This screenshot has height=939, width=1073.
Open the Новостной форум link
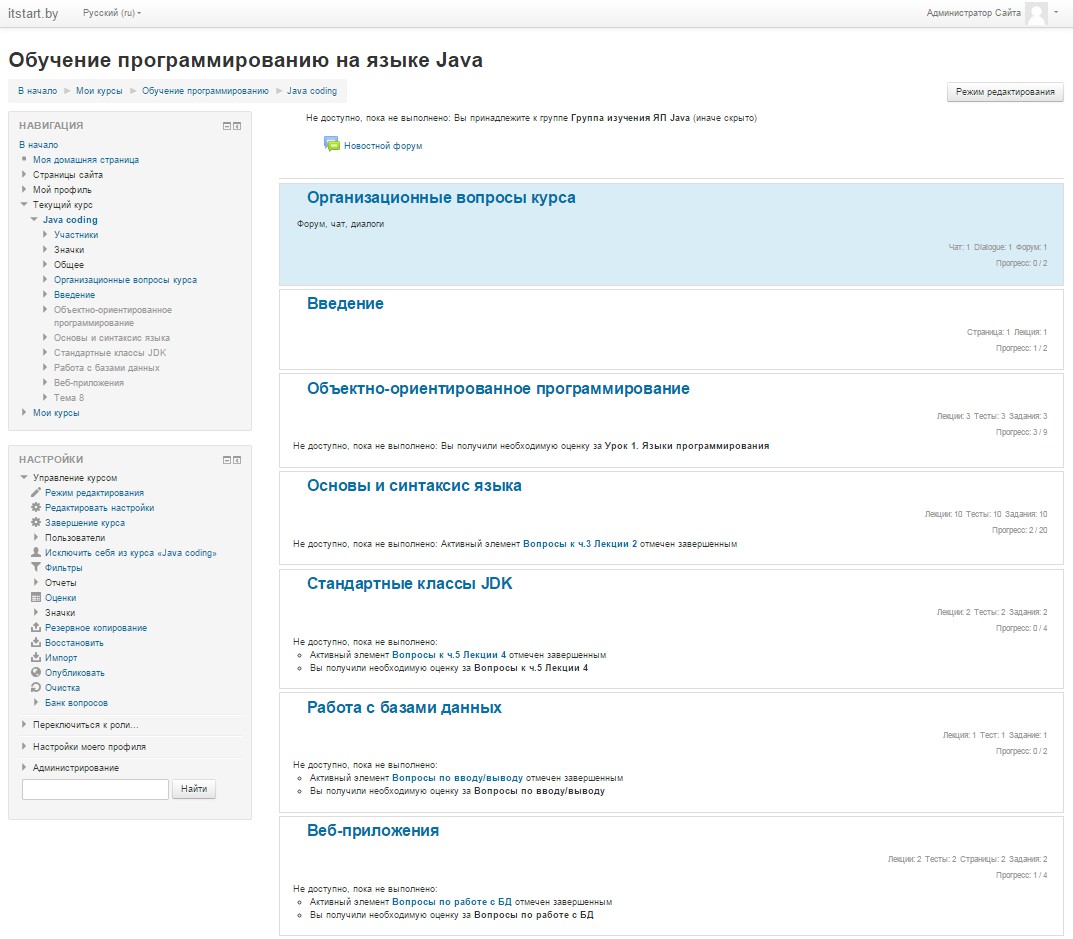tap(383, 146)
